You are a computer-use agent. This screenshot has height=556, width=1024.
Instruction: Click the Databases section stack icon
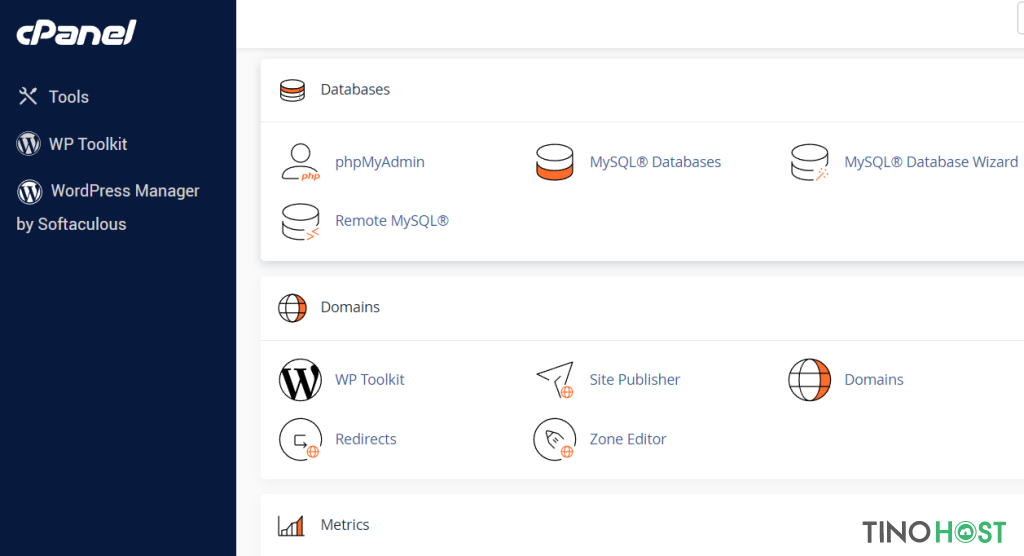(x=292, y=90)
